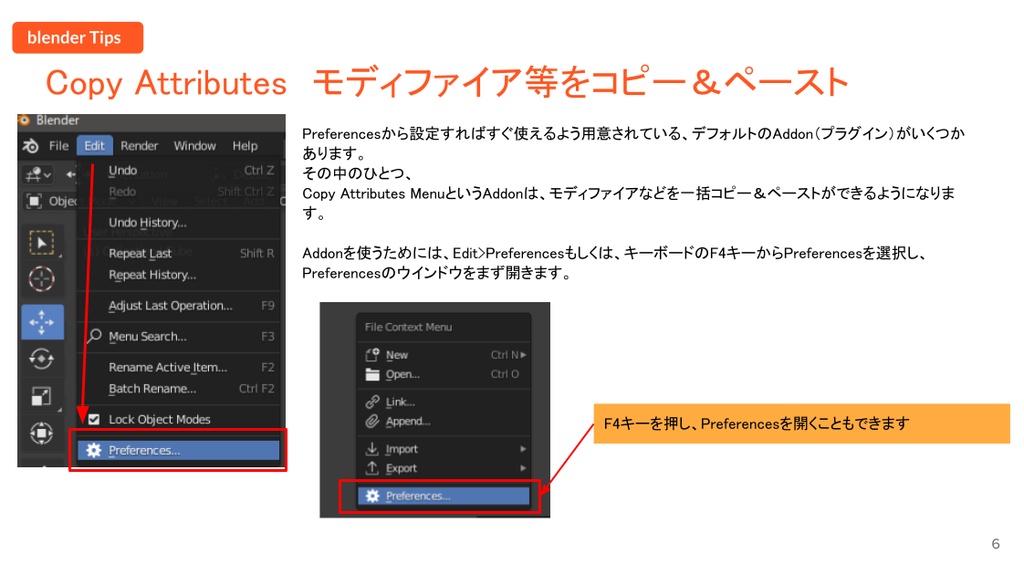Choose Undo from Edit menu
The height and width of the screenshot is (575, 1024).
click(180, 171)
